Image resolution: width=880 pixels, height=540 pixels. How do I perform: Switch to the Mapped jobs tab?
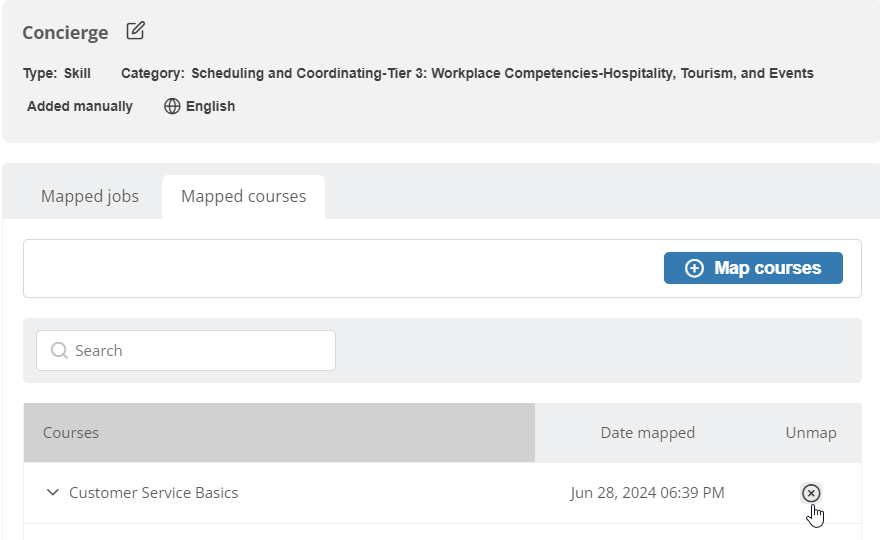(90, 196)
